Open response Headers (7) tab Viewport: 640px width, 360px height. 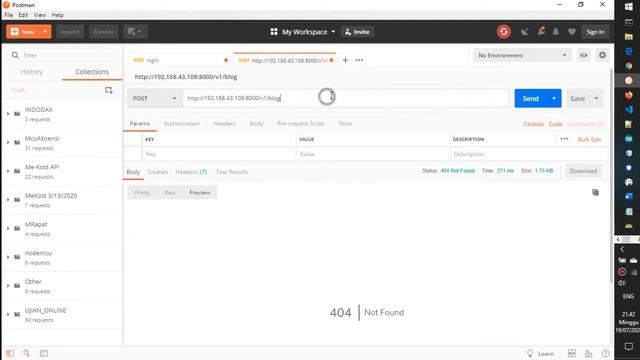point(191,172)
